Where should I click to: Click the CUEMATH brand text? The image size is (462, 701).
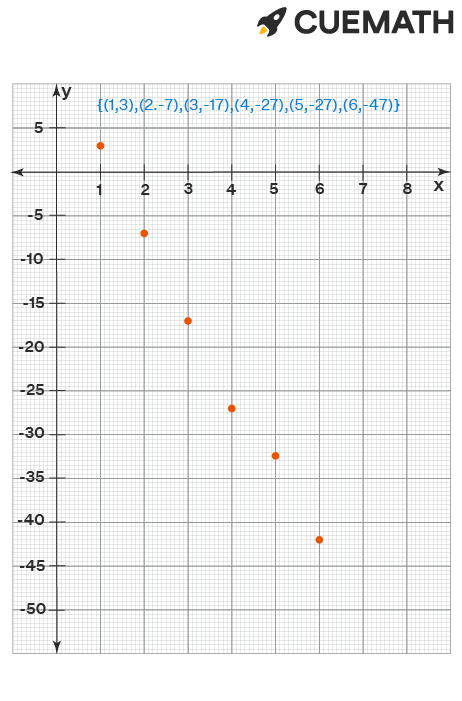374,22
